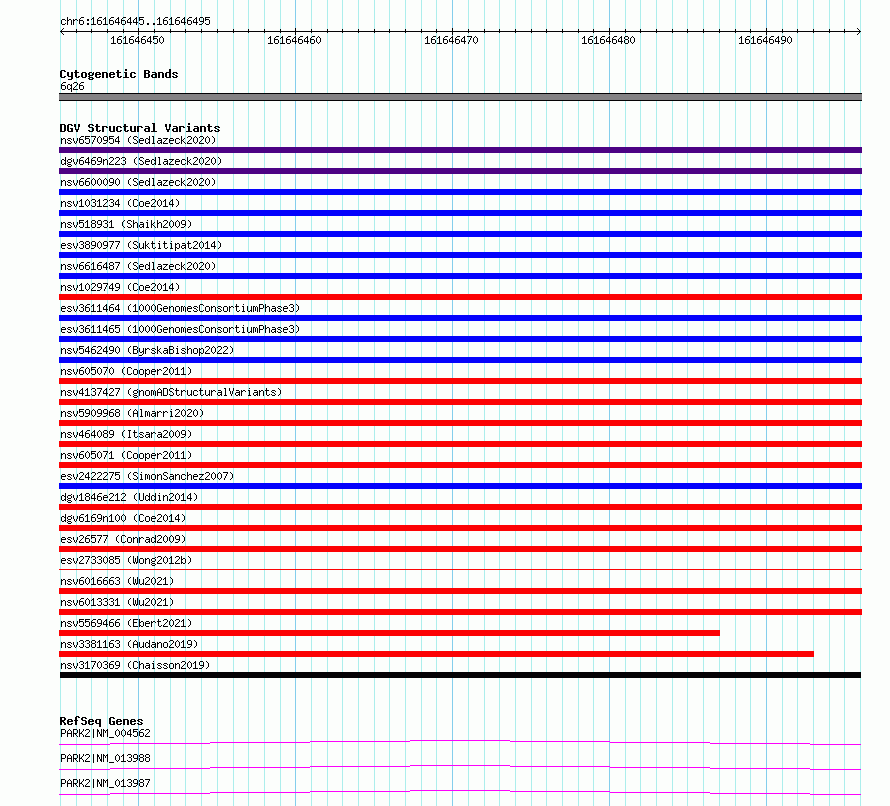Click the purple bar under dgv6469n223
890x806 pixels.
tap(460, 171)
